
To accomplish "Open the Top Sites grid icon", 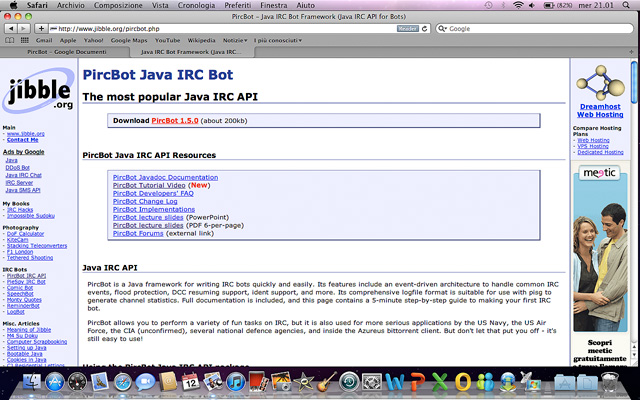I will [x=24, y=40].
